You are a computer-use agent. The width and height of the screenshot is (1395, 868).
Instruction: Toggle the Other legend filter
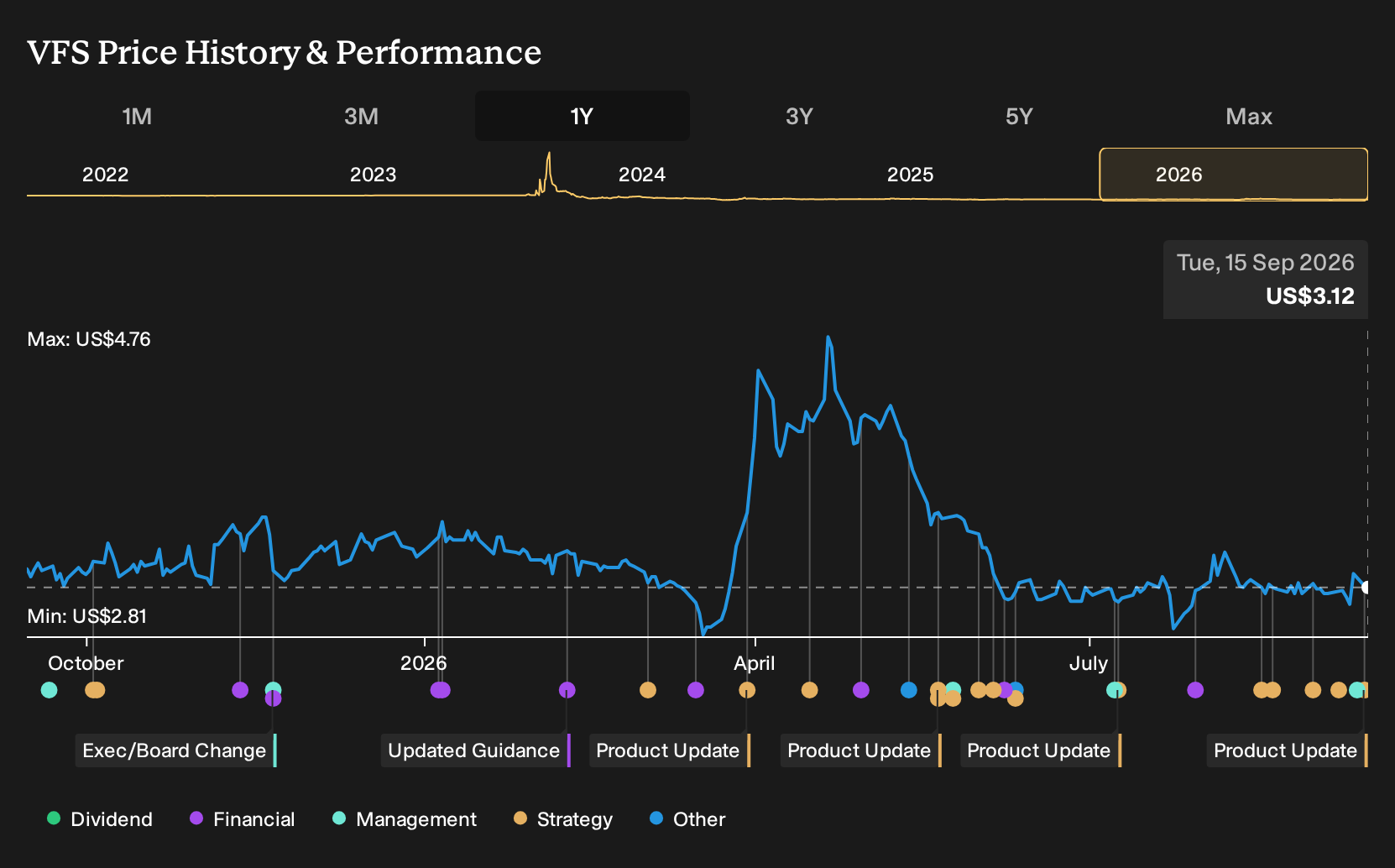coord(687,819)
